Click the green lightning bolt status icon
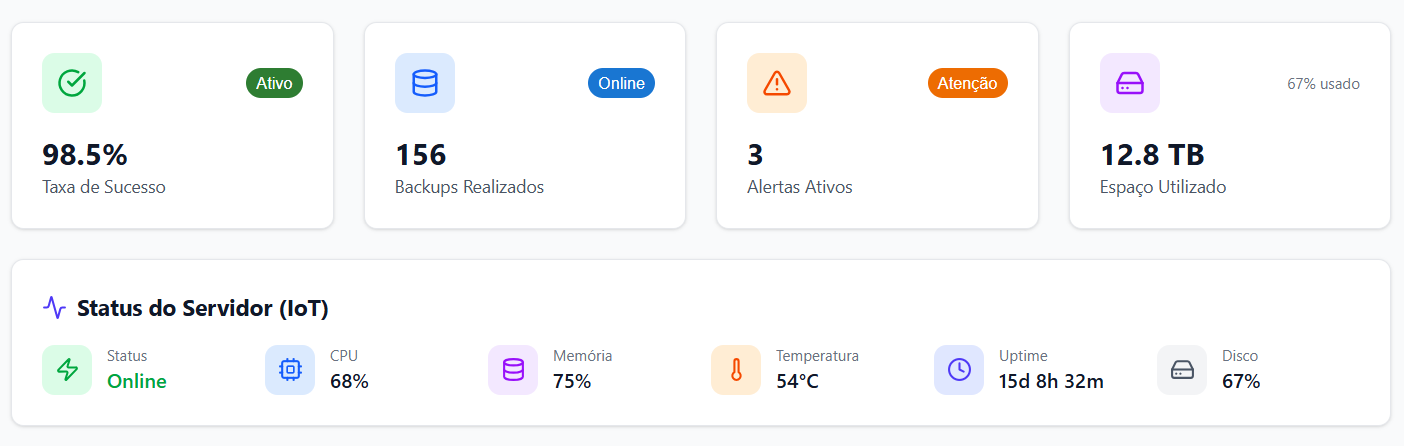Screen dimensions: 1404x446 pos(67,370)
